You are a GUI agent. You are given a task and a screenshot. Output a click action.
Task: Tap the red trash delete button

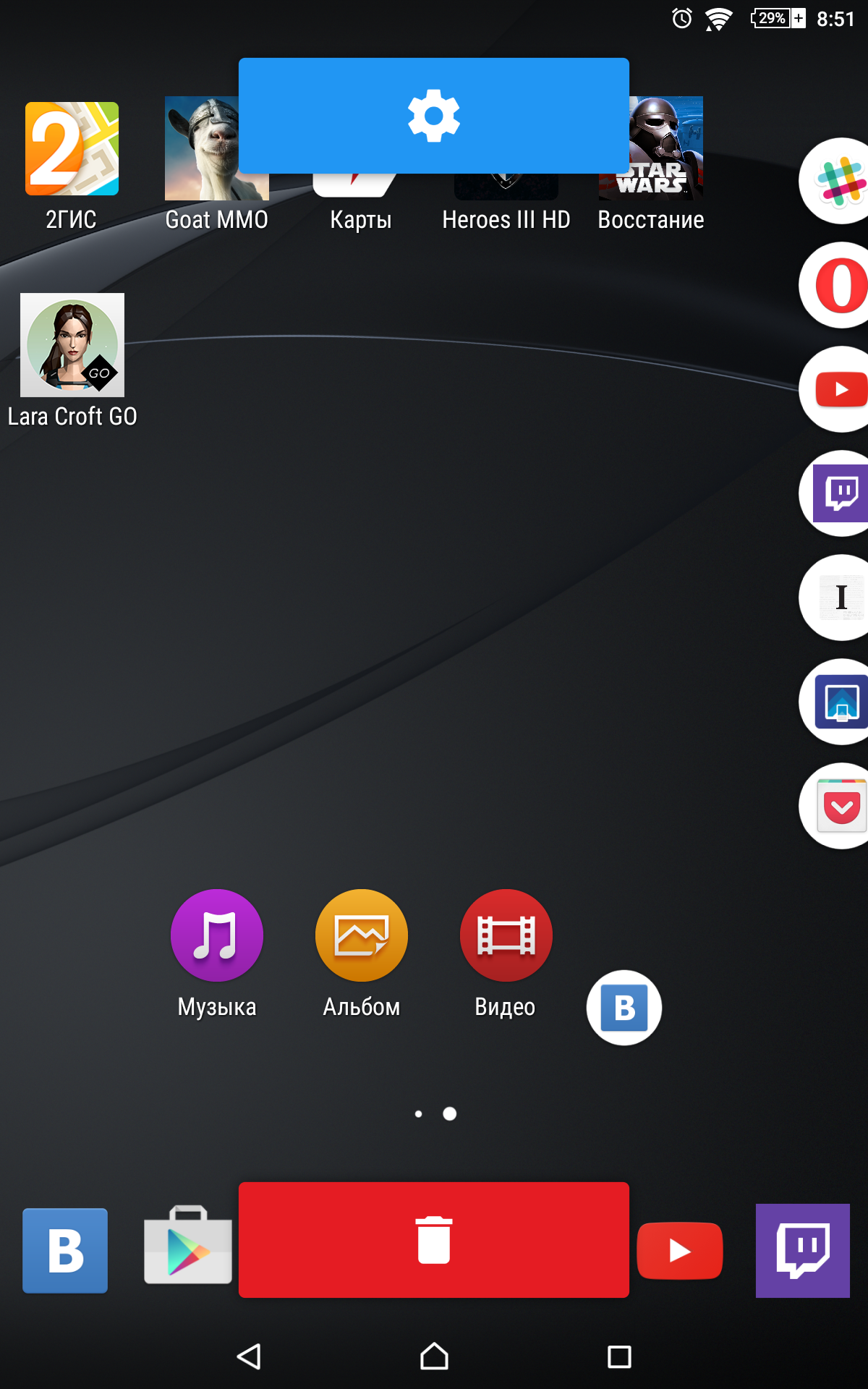point(433,1240)
